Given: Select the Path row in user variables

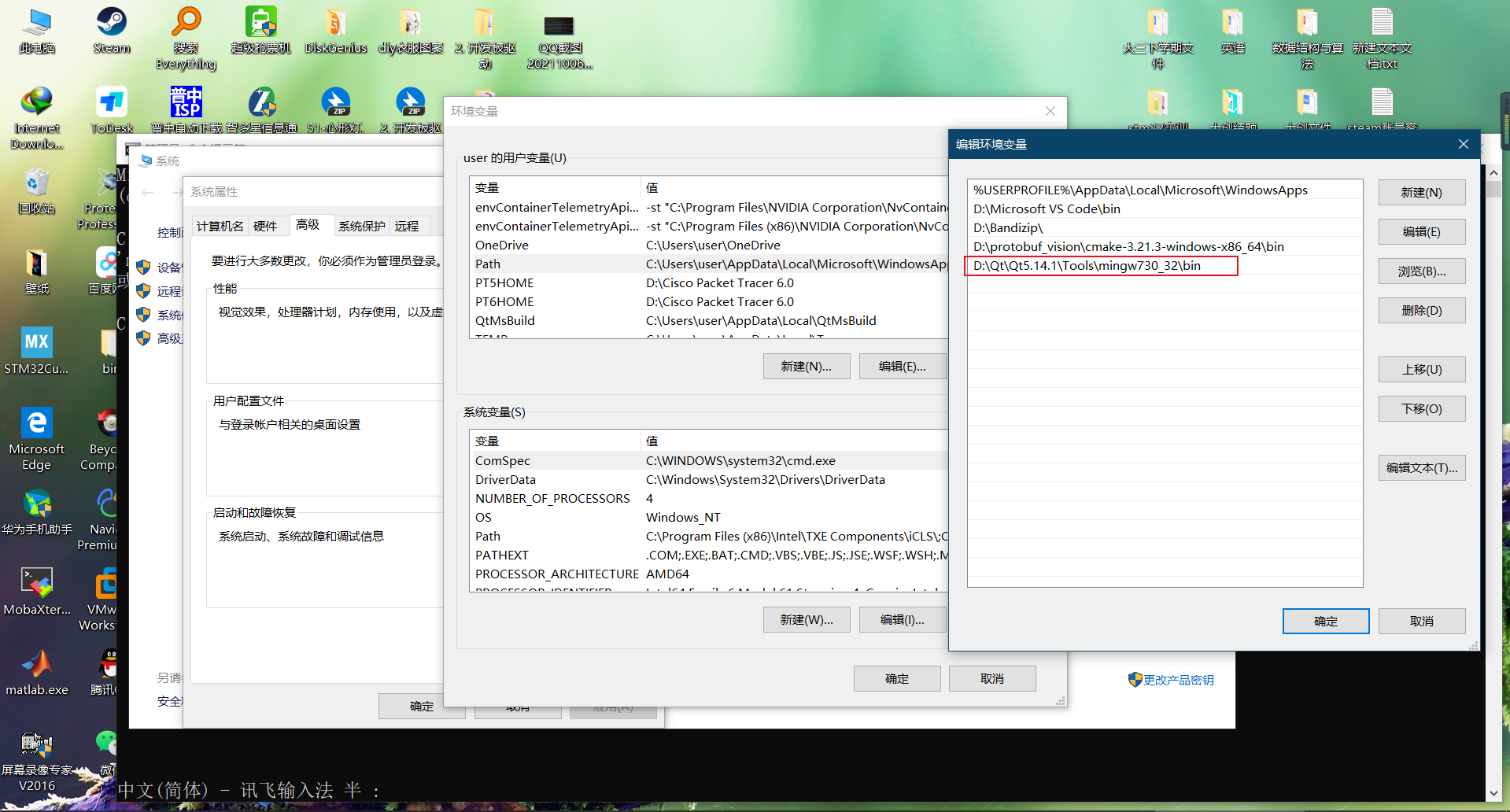Looking at the screenshot, I should [551, 264].
